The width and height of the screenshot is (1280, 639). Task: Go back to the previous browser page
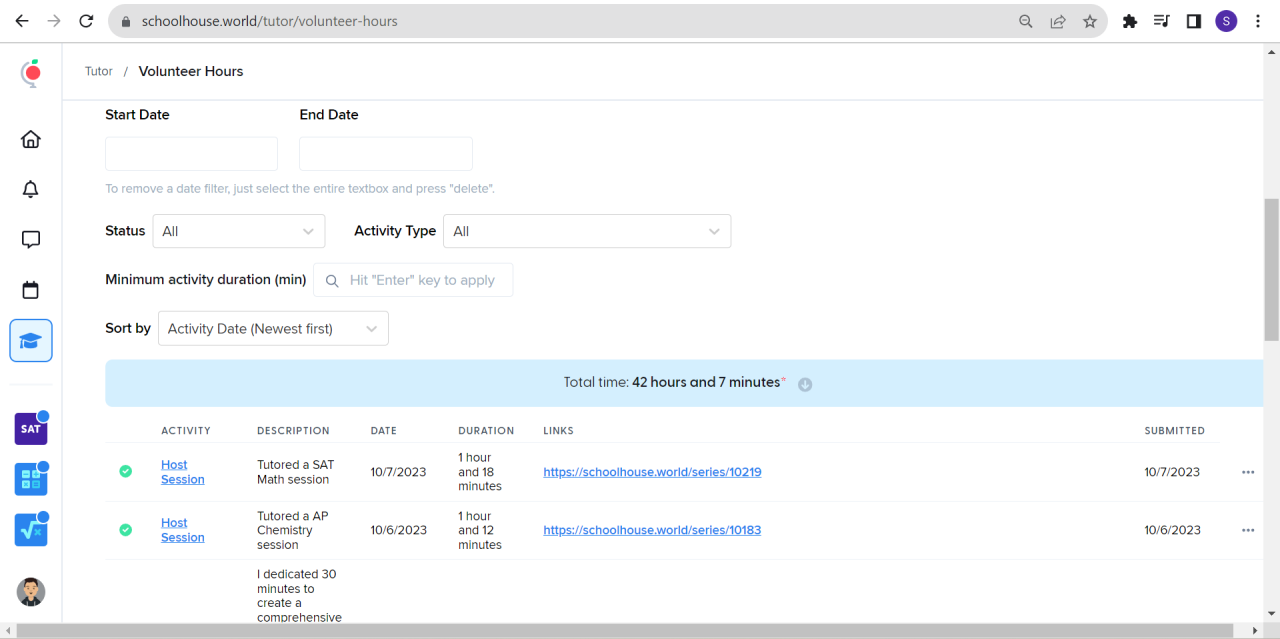[x=22, y=21]
